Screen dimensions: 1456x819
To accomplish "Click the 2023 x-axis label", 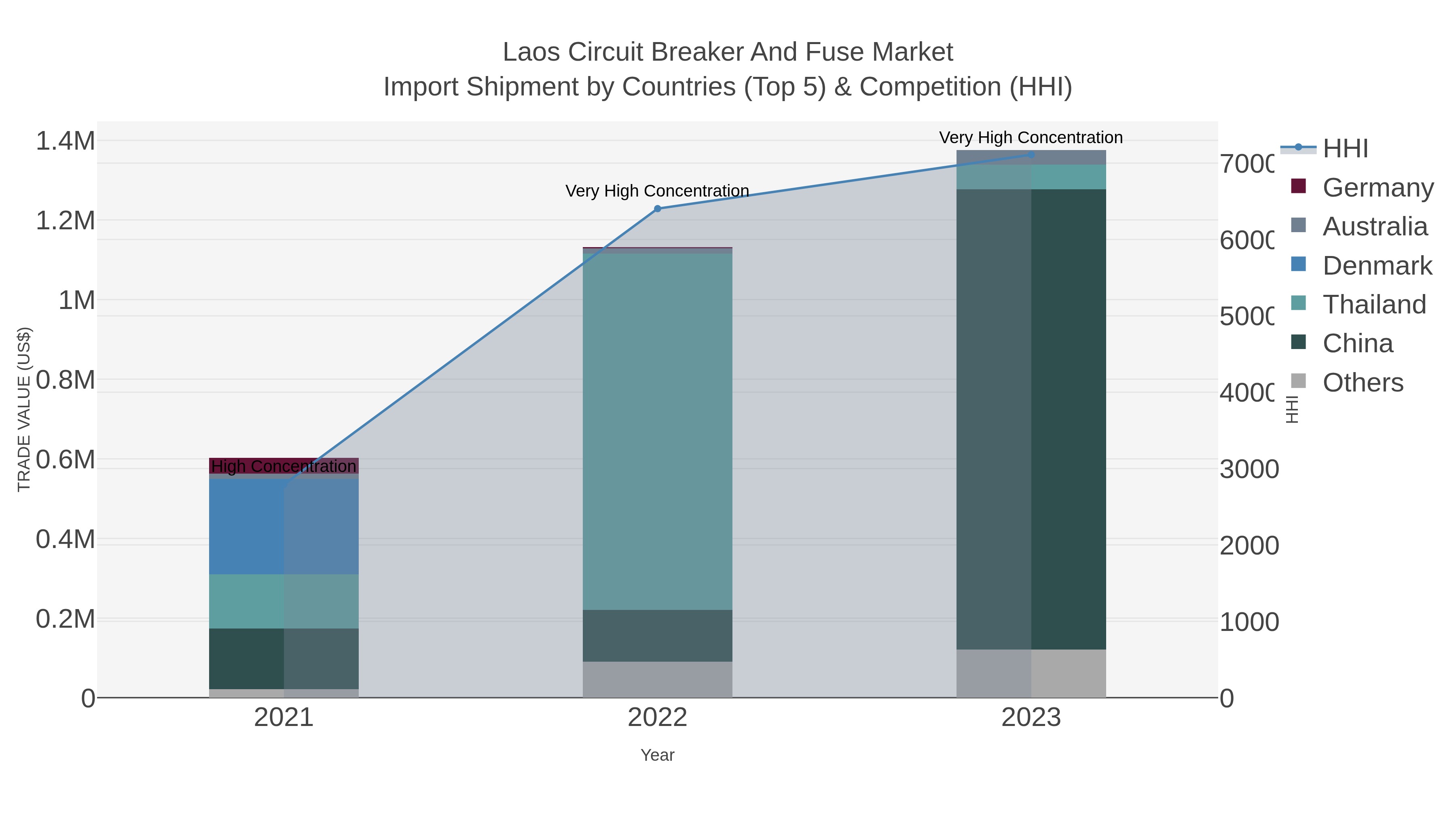I will coord(1031,718).
